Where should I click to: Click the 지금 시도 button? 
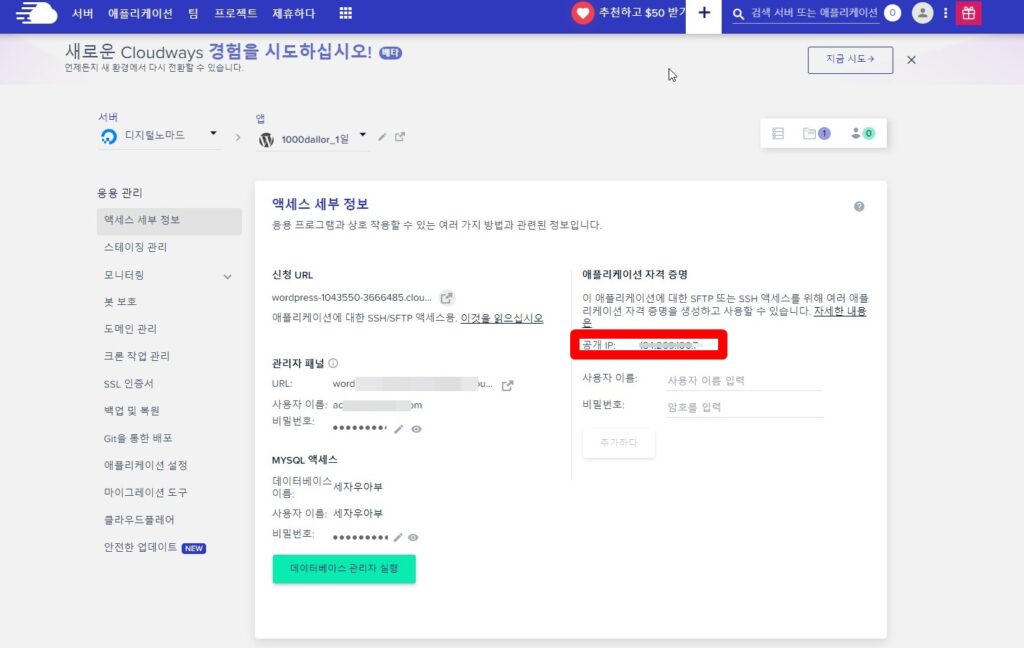(x=850, y=59)
